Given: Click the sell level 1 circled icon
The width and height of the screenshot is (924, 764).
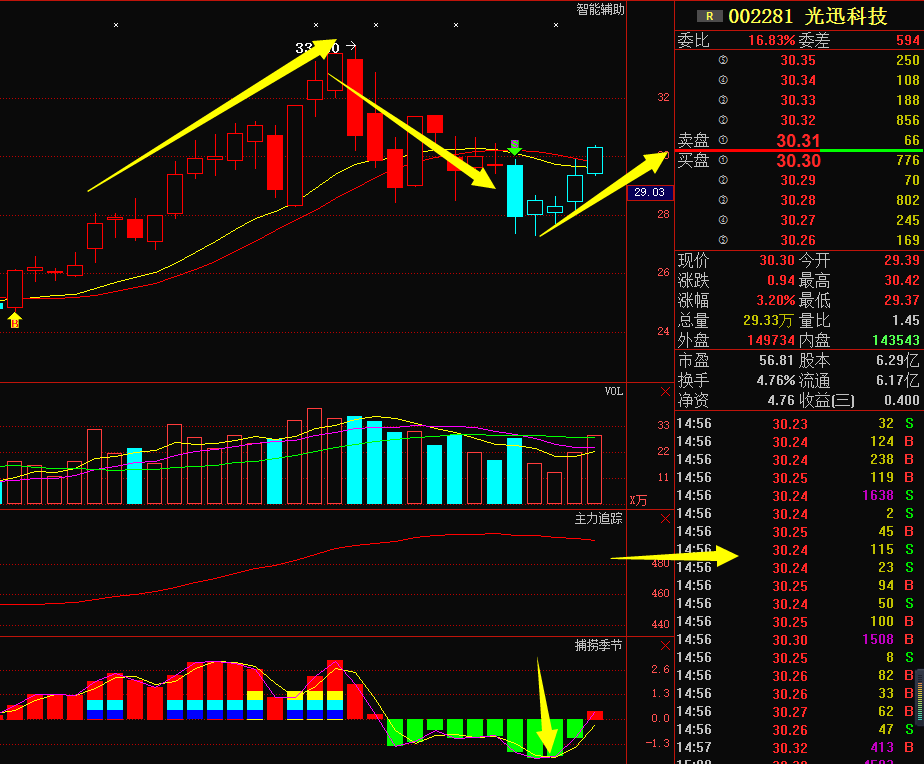Looking at the screenshot, I should (x=723, y=140).
